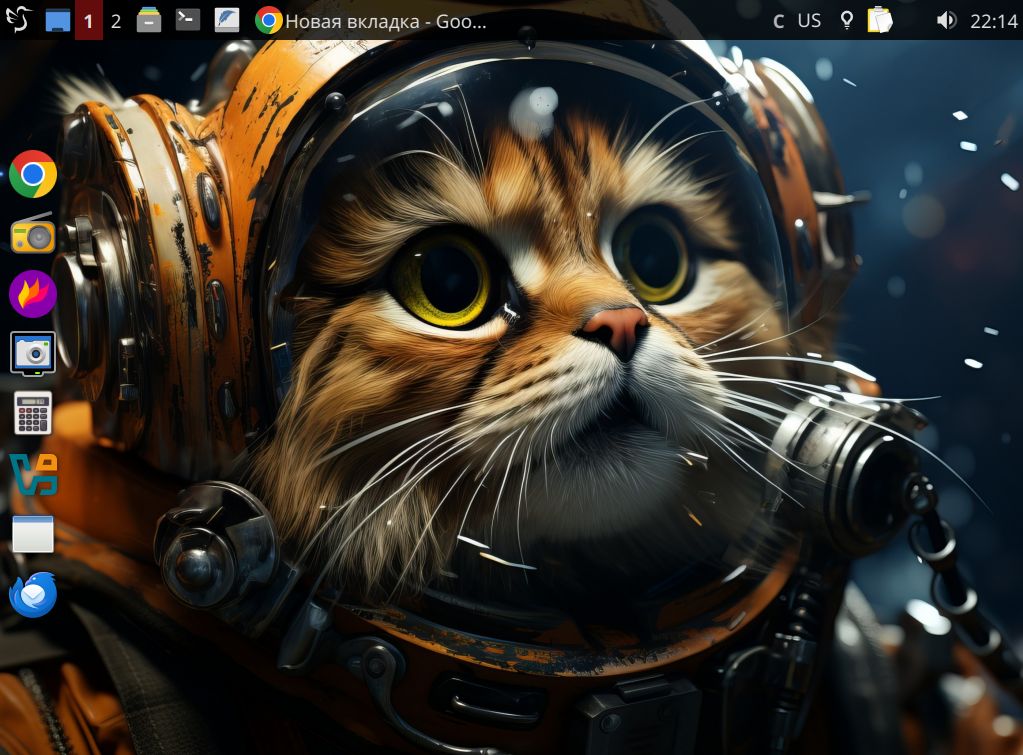Open the yellow radio app in the dock
This screenshot has height=755, width=1023.
click(x=33, y=233)
